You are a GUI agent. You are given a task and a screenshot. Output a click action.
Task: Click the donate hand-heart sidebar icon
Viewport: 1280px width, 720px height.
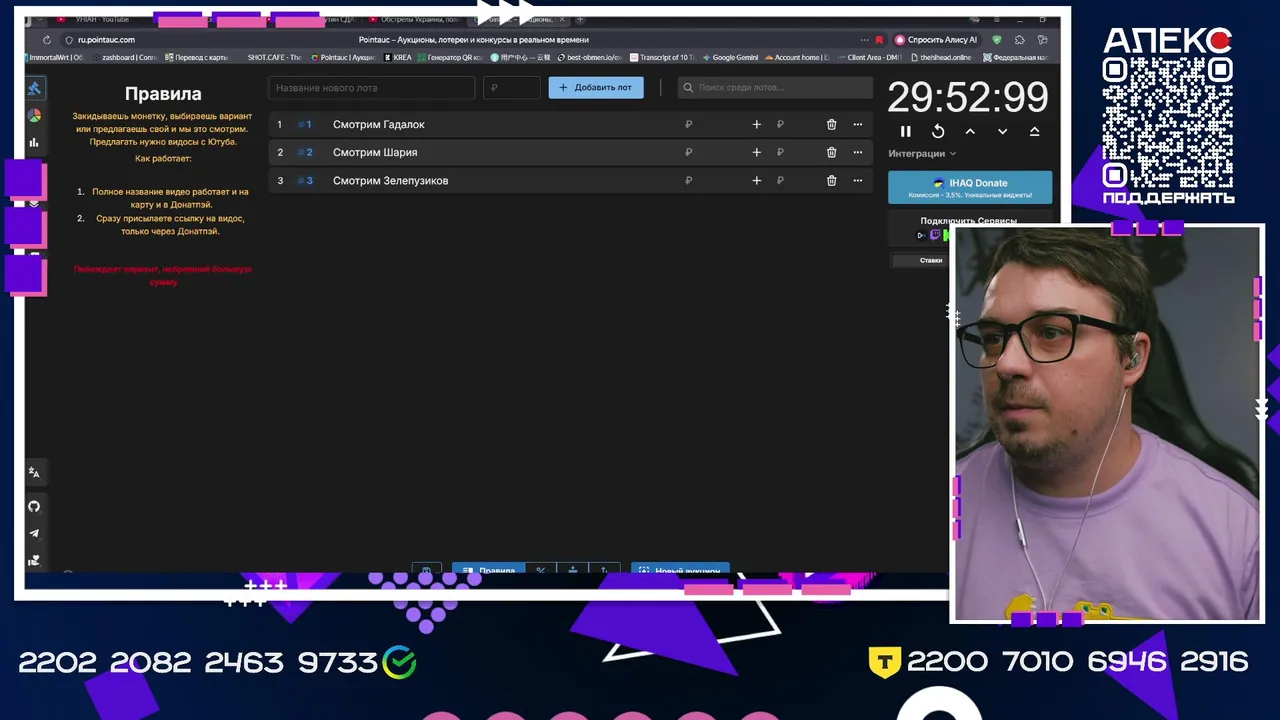pos(34,561)
